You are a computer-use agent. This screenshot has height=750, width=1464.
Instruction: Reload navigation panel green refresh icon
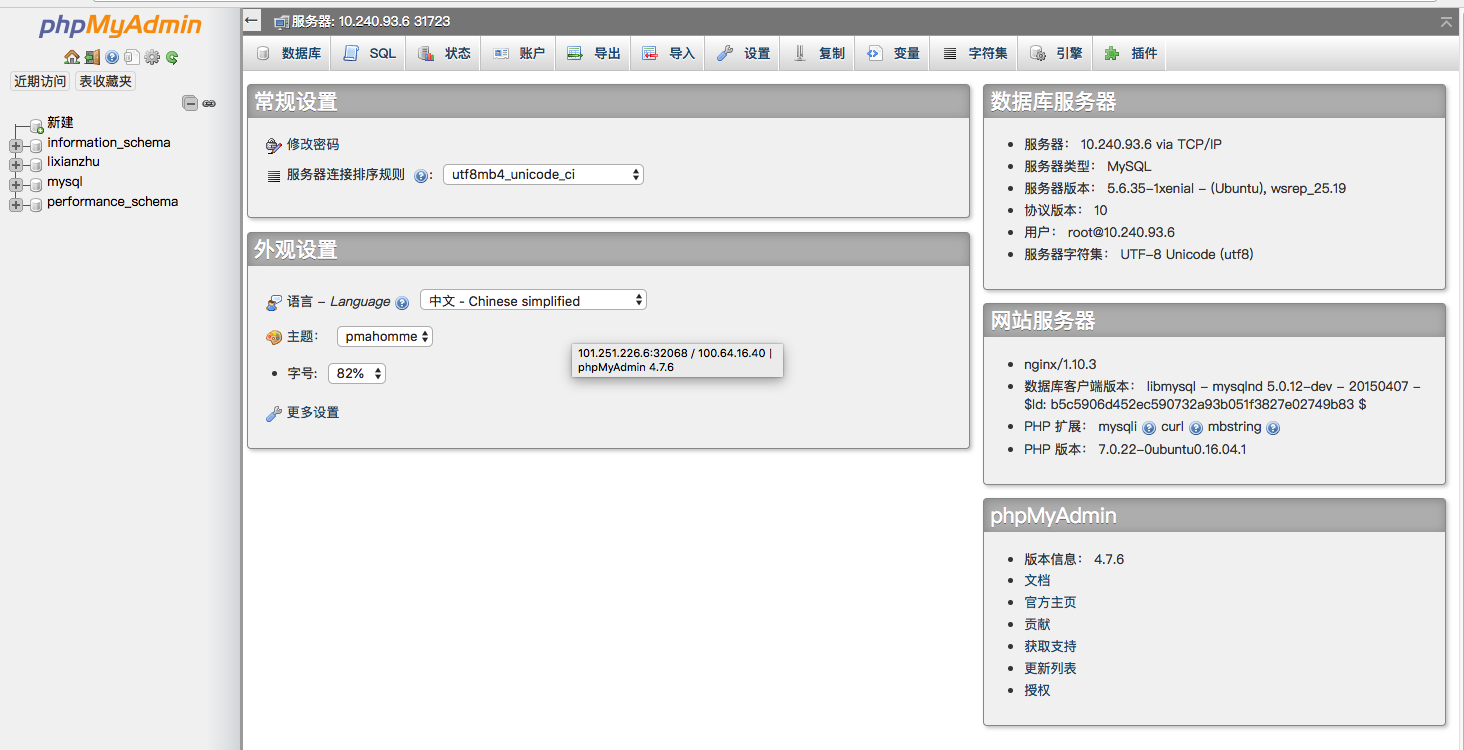coord(172,57)
